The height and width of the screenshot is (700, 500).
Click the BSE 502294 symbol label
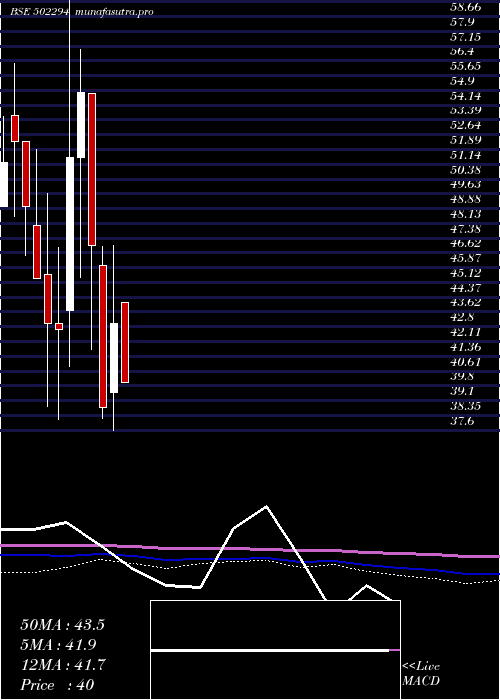(40, 12)
